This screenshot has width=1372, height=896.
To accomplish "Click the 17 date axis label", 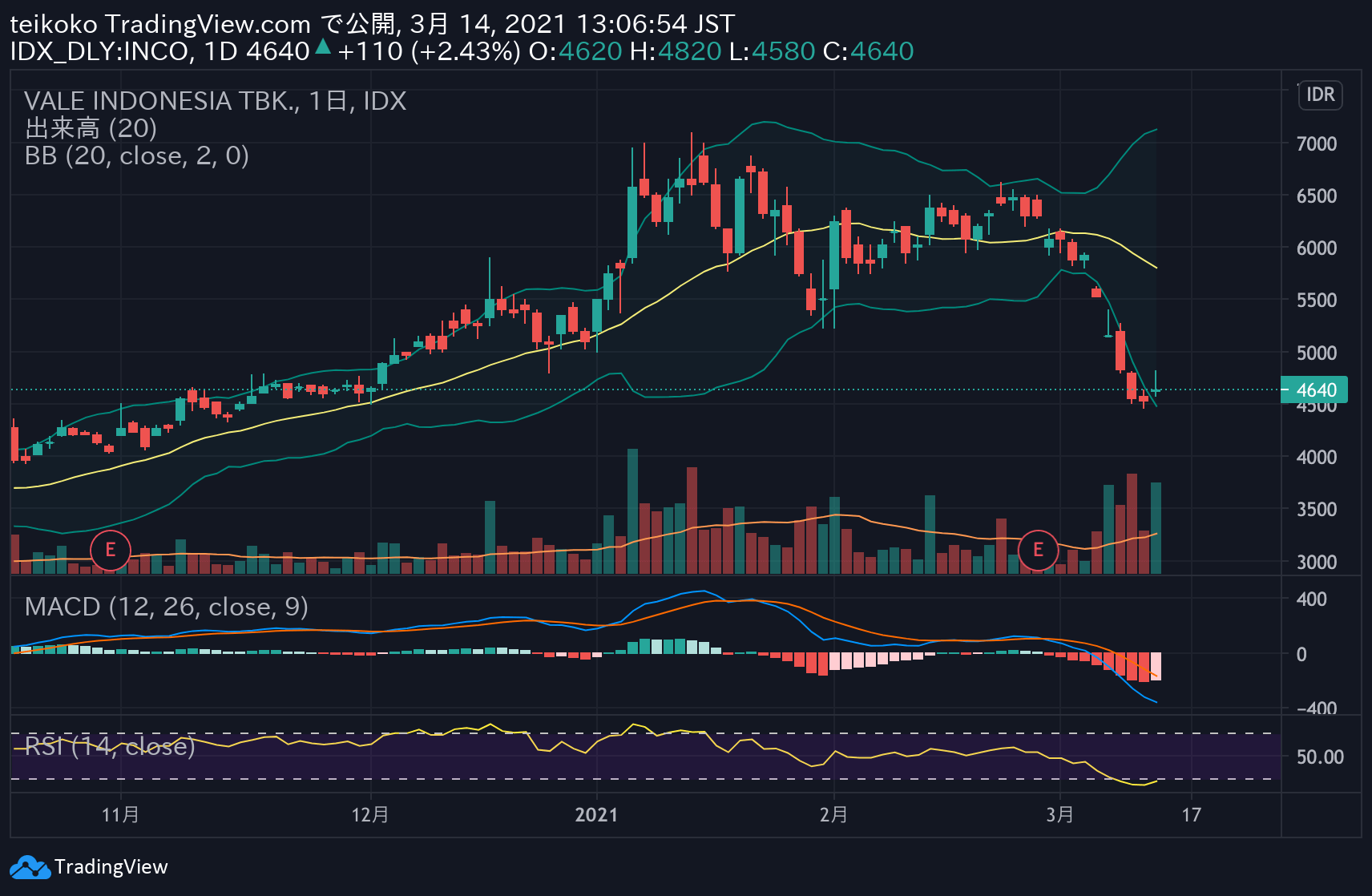I will coord(1192,815).
